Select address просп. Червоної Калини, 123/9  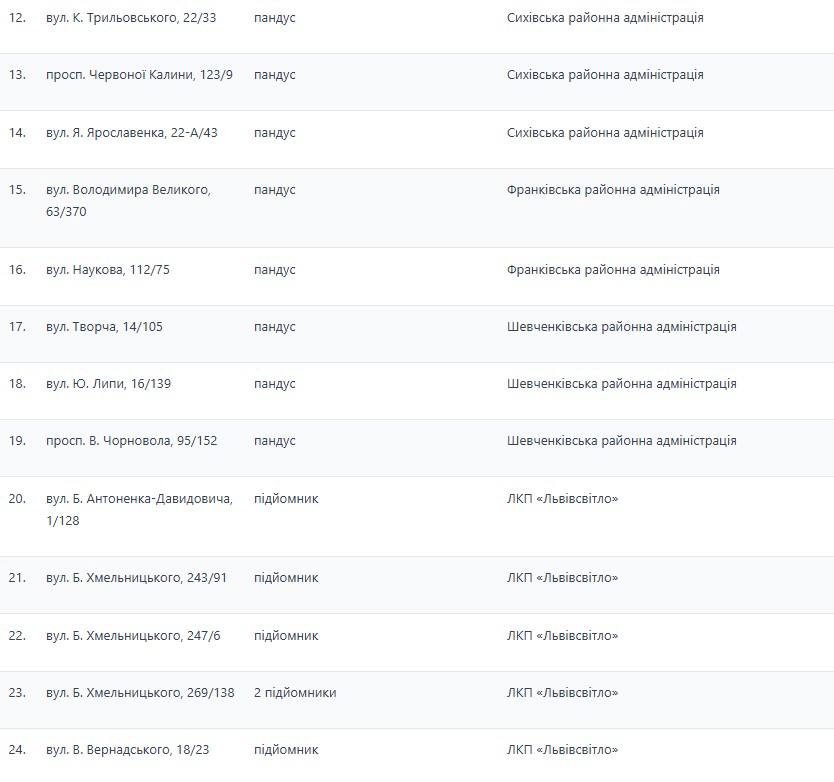(x=139, y=75)
